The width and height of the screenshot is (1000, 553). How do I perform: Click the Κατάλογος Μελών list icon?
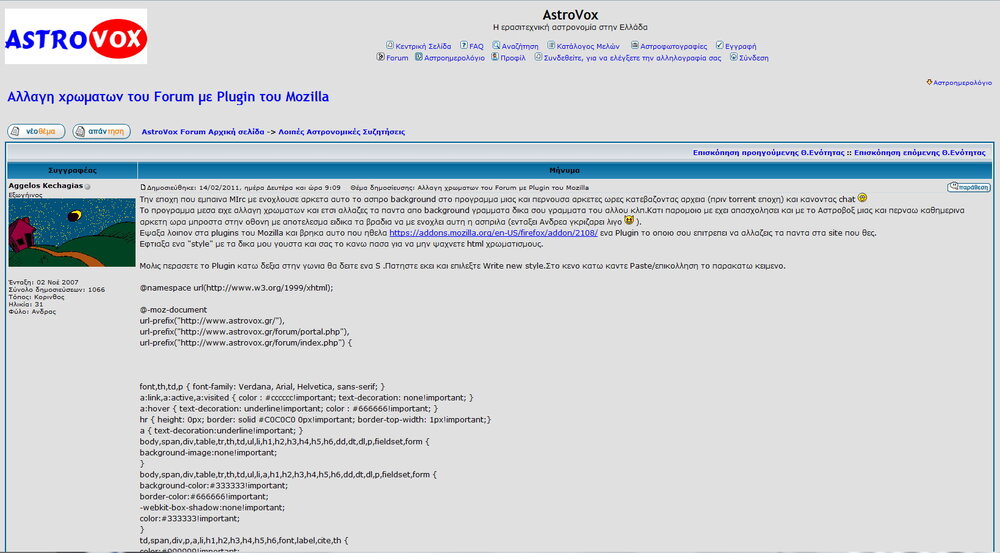point(550,45)
